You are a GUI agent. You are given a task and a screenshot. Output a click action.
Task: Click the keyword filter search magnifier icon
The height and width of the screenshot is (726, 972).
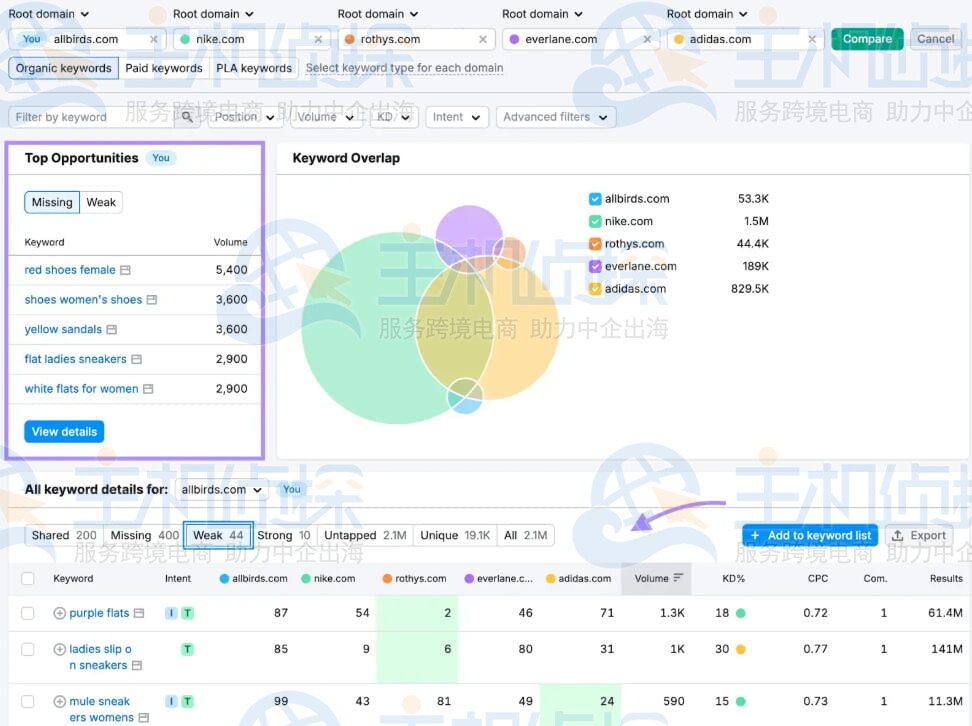tap(187, 117)
